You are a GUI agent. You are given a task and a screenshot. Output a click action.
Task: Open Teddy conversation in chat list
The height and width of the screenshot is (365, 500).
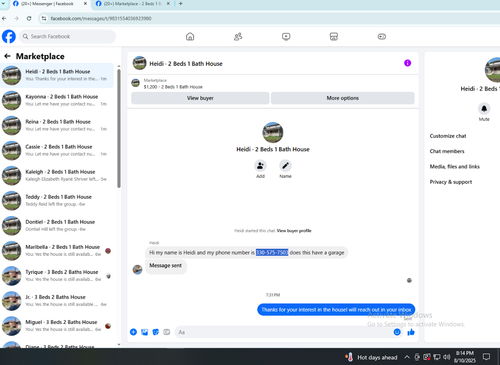coord(57,200)
